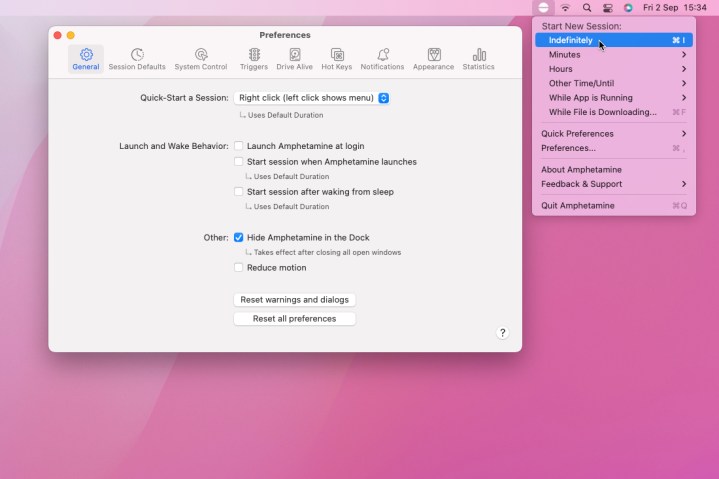719x479 pixels.
Task: Switch to the Triggers preferences tab
Action: (x=254, y=59)
